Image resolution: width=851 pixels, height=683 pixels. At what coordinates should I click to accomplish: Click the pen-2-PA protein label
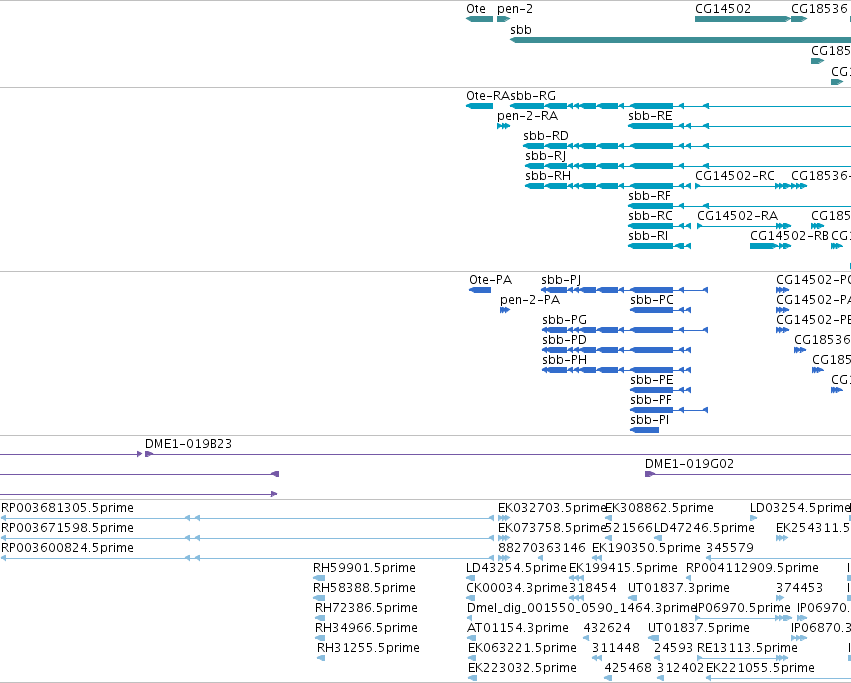tap(530, 300)
